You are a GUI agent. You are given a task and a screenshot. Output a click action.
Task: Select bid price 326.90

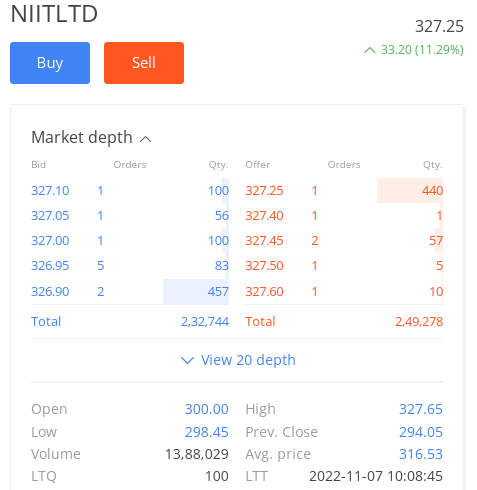50,292
